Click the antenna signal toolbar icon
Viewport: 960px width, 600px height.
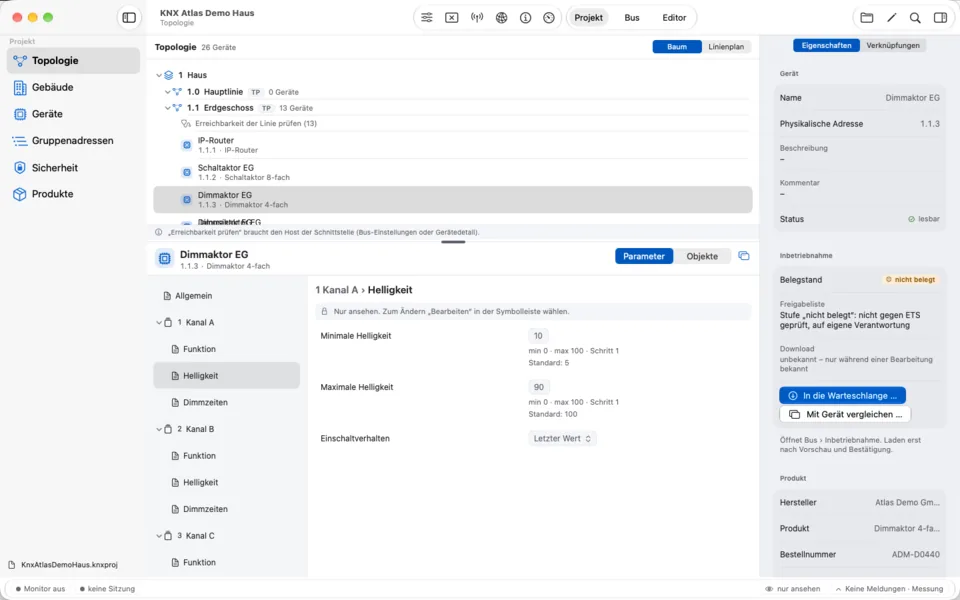click(x=477, y=18)
